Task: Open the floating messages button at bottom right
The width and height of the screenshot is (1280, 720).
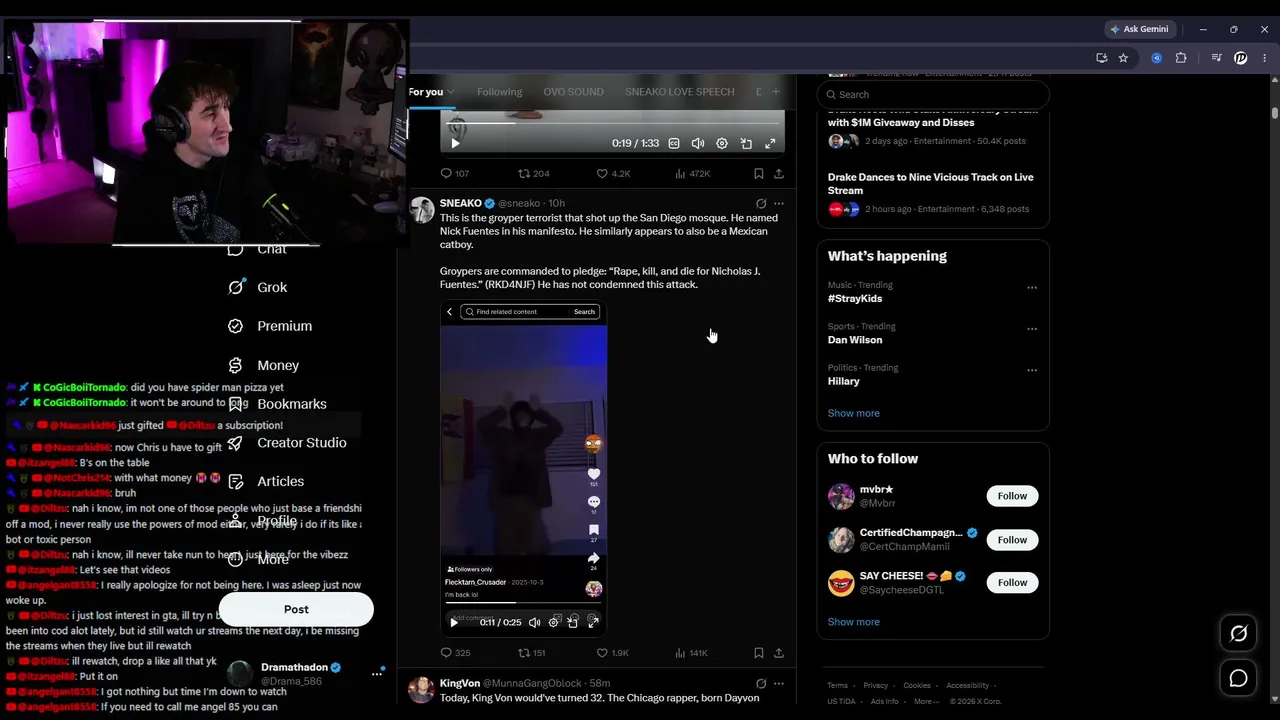Action: coord(1239,679)
